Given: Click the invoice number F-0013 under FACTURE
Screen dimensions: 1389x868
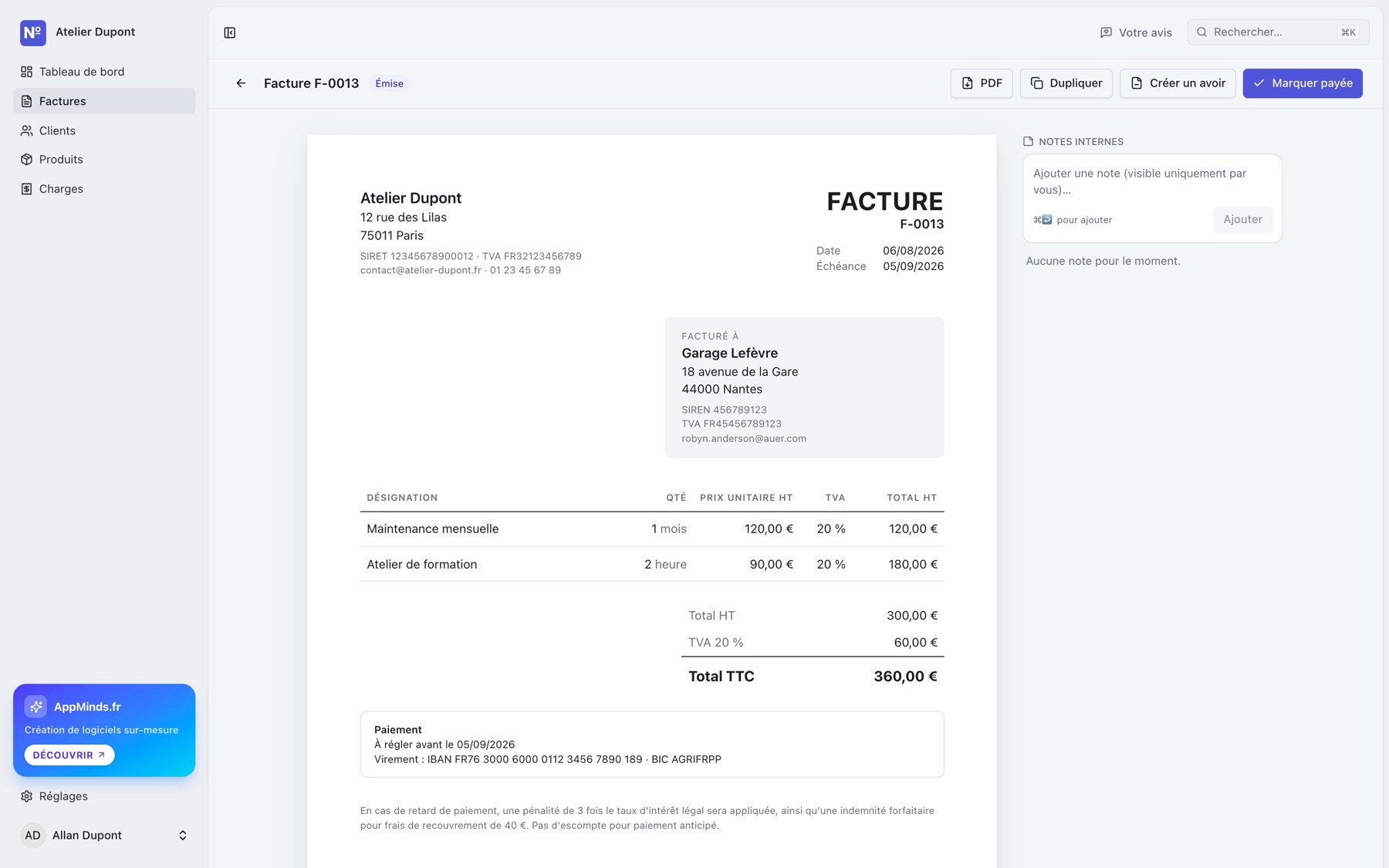Looking at the screenshot, I should [921, 225].
